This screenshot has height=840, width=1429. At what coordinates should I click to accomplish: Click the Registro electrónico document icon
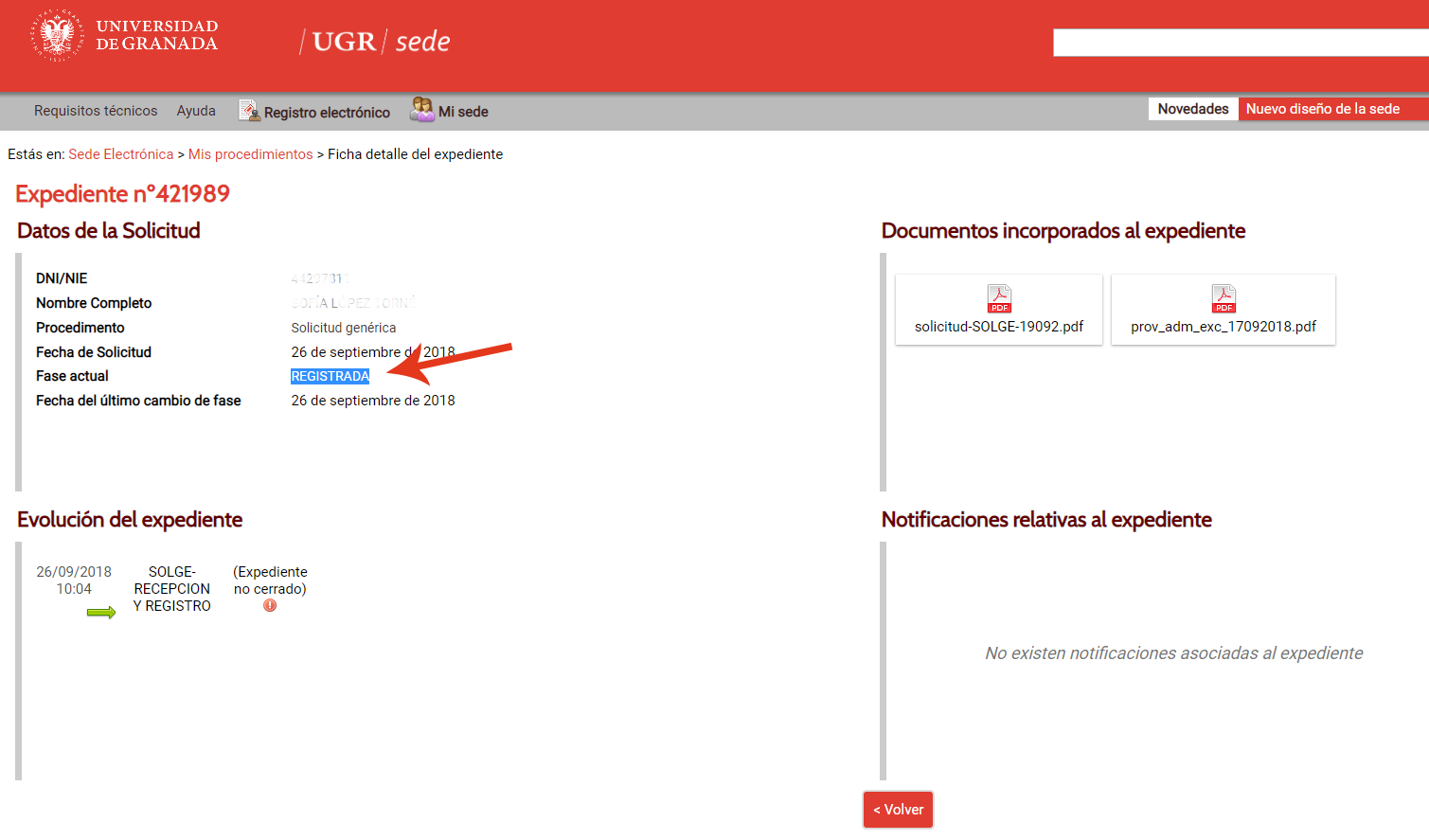click(249, 111)
